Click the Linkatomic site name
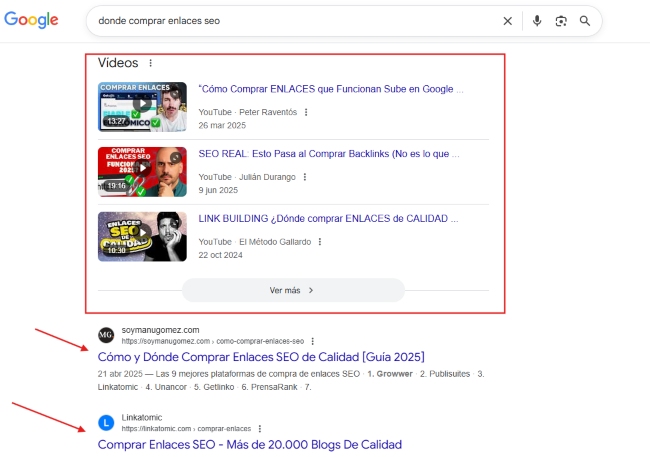The height and width of the screenshot is (457, 650). pos(142,418)
